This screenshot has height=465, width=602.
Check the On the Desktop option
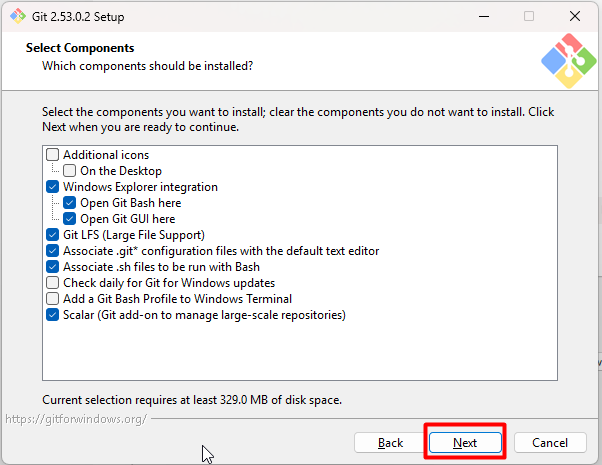point(69,170)
